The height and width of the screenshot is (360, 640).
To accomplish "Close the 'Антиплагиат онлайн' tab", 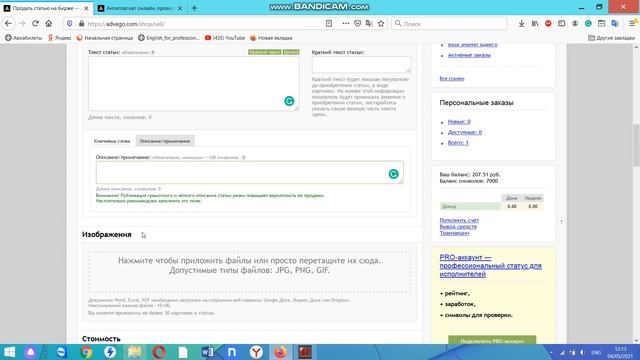I will click(x=180, y=8).
